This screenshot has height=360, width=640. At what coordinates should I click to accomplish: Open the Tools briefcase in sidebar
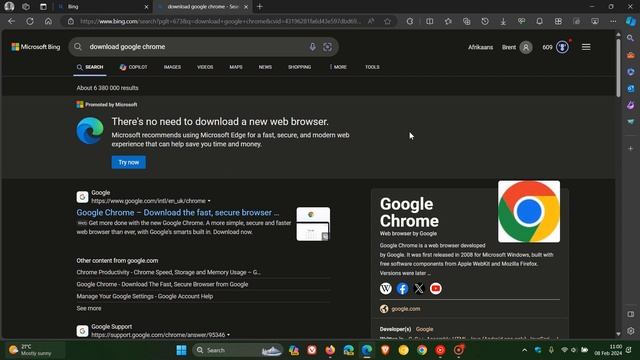pyautogui.click(x=631, y=55)
